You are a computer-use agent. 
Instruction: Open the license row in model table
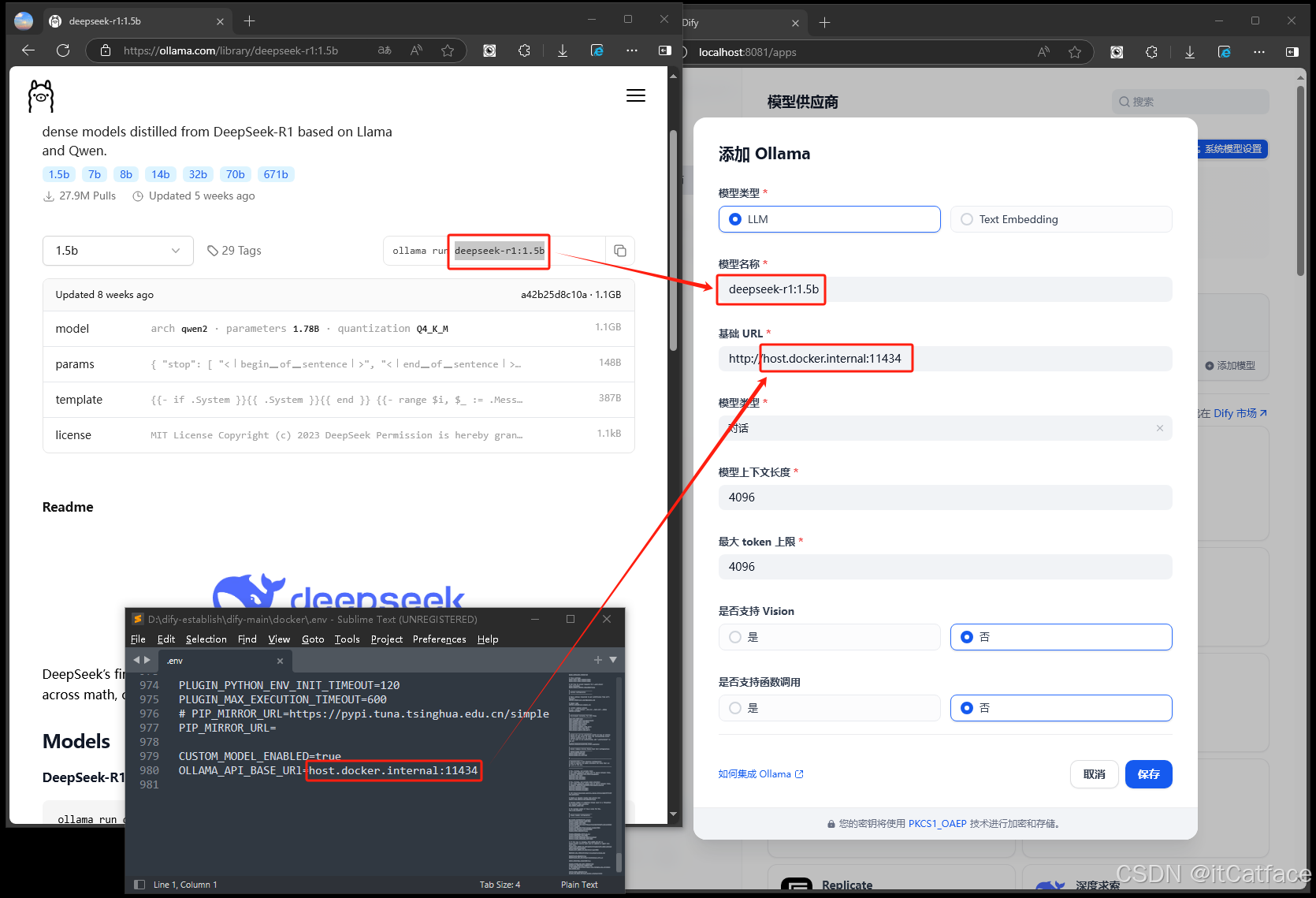pyautogui.click(x=339, y=435)
